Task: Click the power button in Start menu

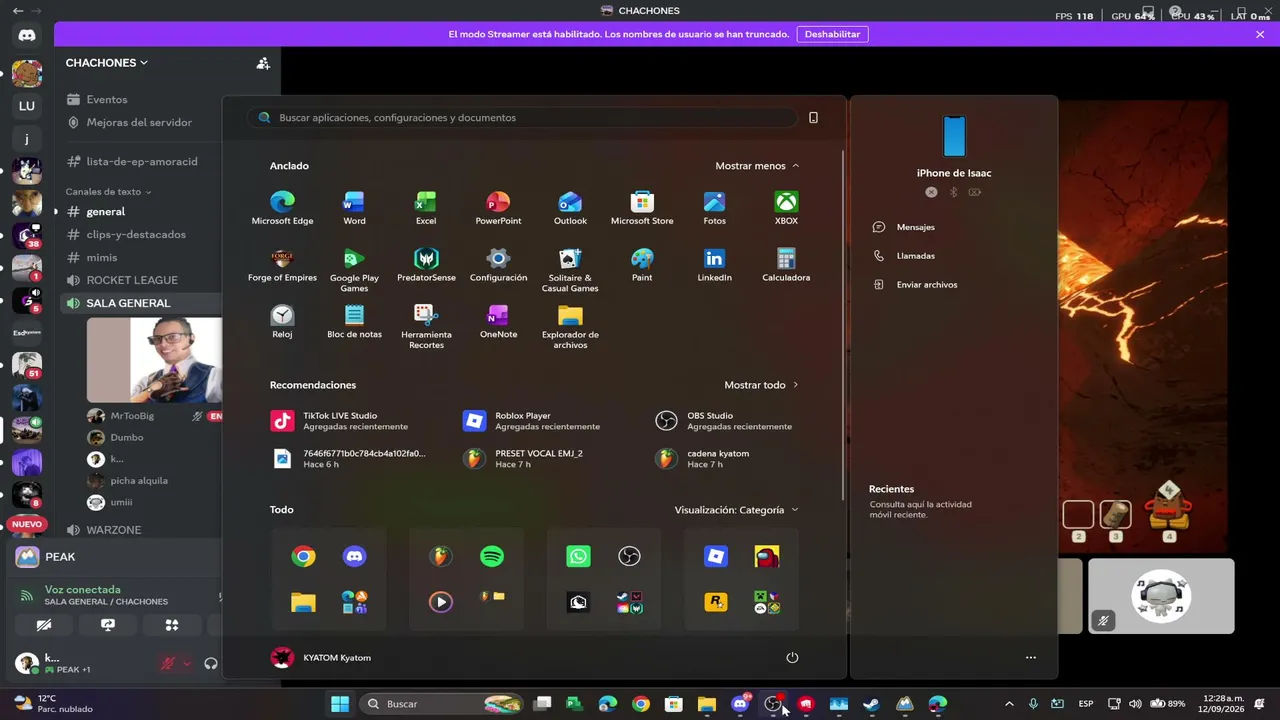Action: point(792,657)
